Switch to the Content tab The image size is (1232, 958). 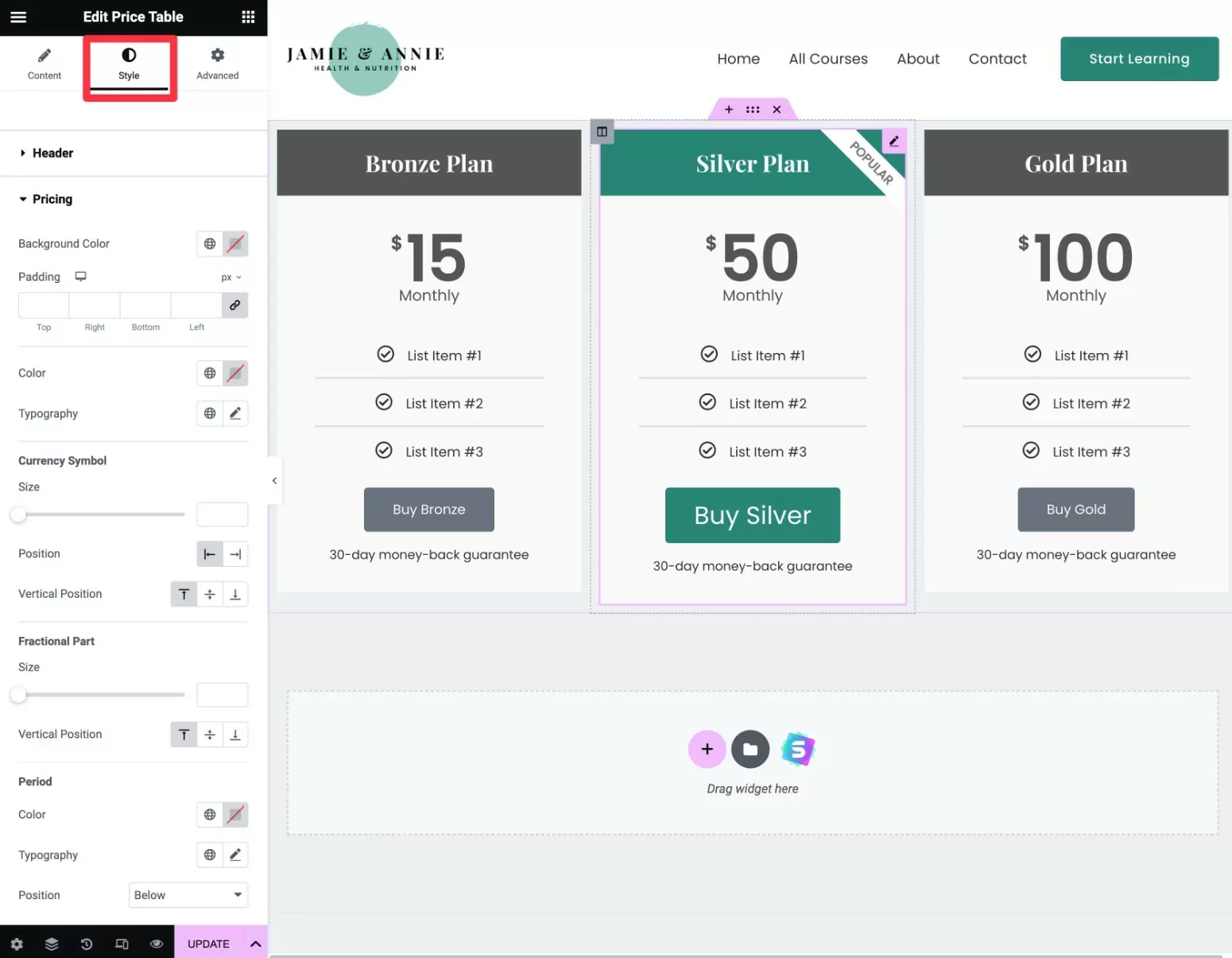[45, 64]
